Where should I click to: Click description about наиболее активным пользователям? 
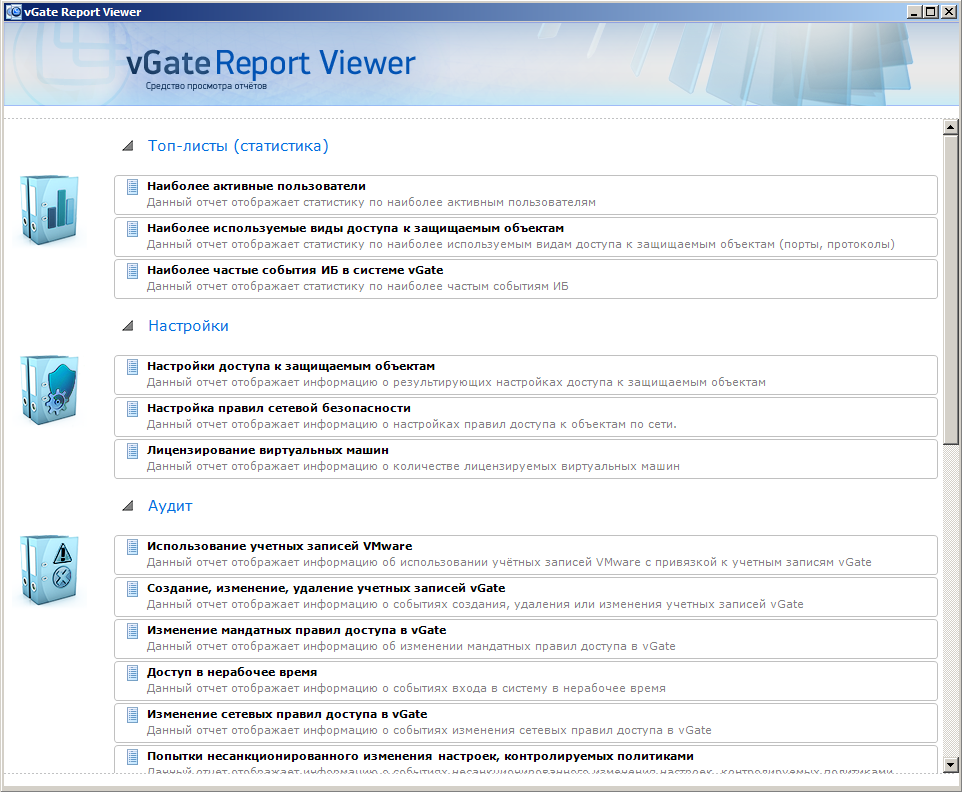tap(371, 202)
